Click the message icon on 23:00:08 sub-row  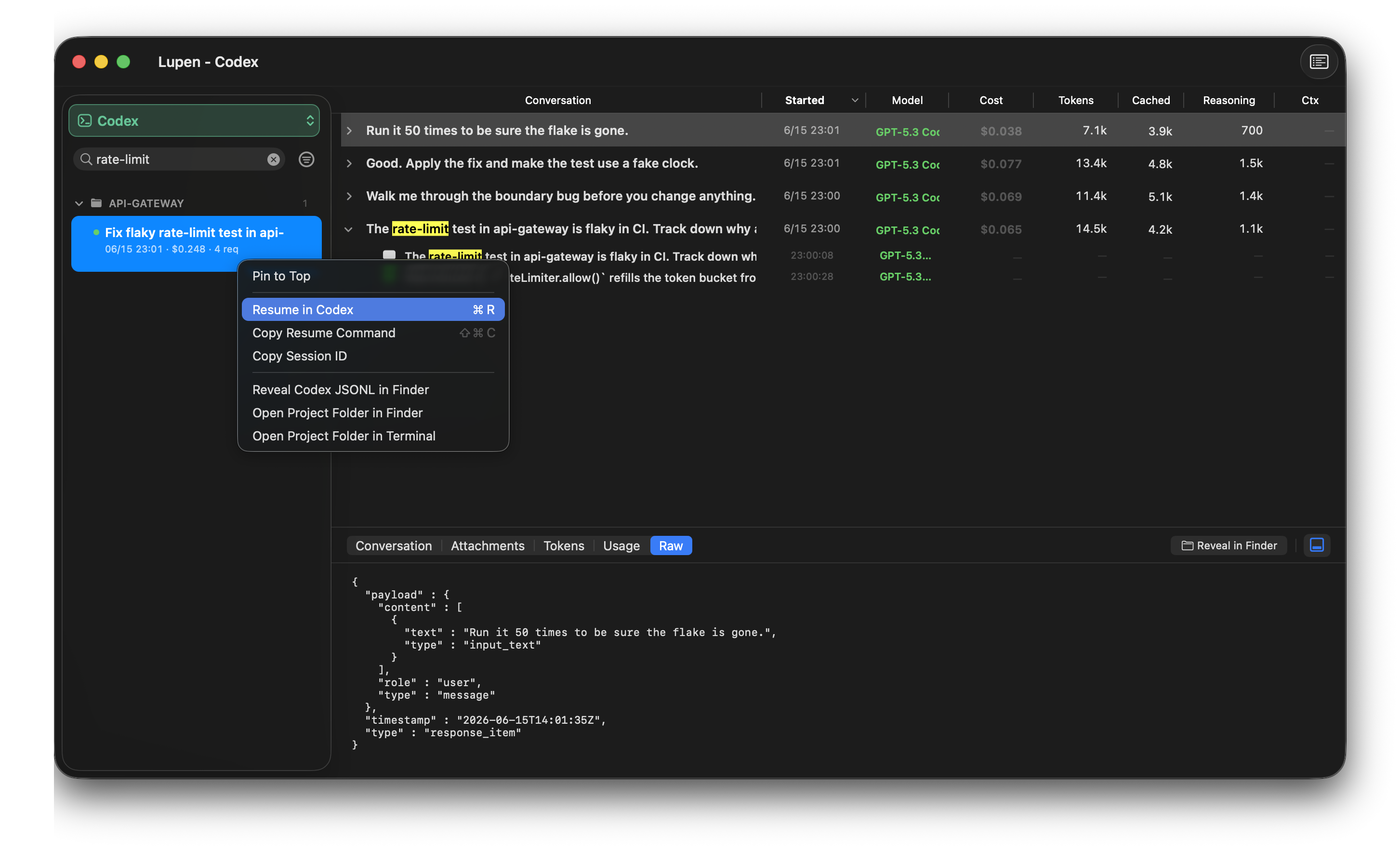[x=389, y=254]
